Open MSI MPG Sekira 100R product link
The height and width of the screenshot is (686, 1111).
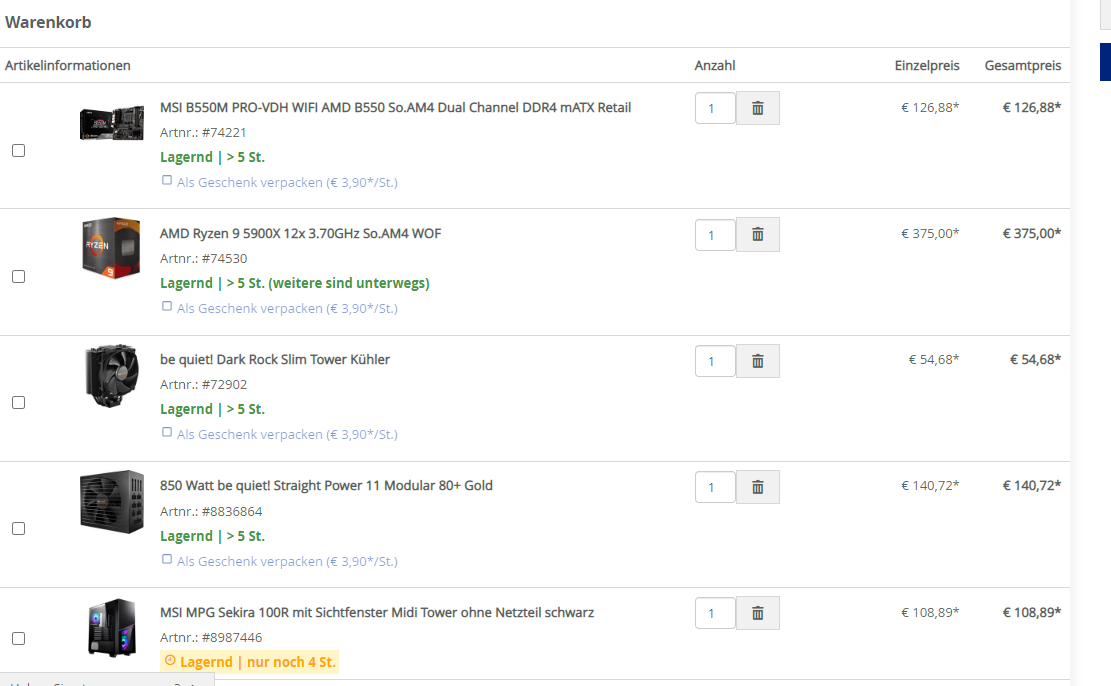pyautogui.click(x=377, y=612)
